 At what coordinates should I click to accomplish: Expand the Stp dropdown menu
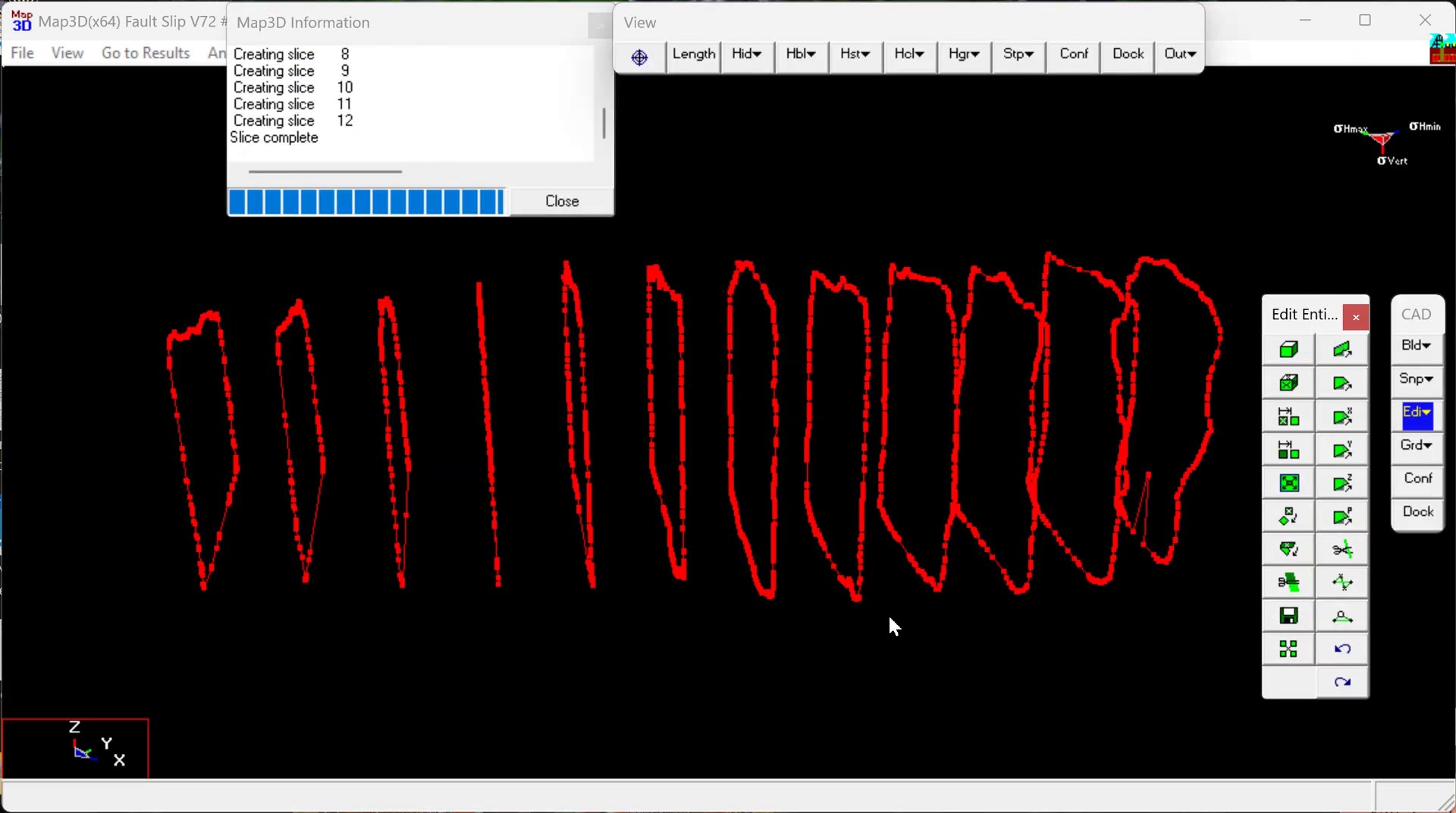(x=1018, y=55)
